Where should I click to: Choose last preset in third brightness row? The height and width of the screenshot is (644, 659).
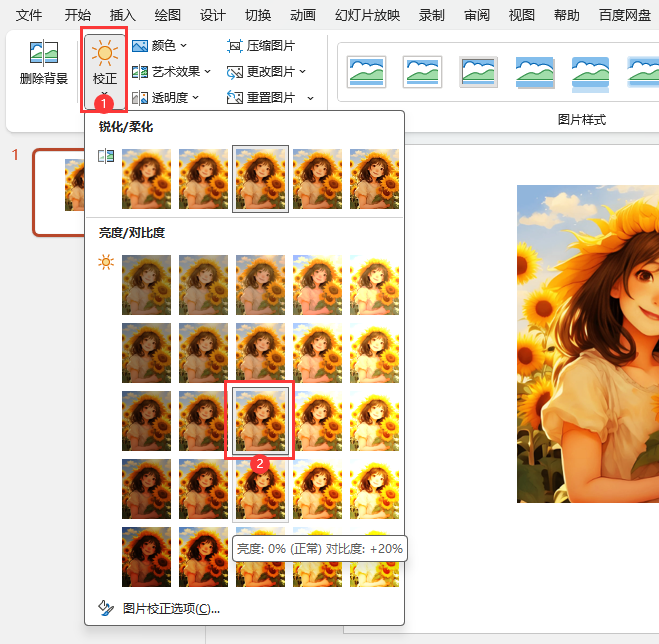[x=374, y=421]
